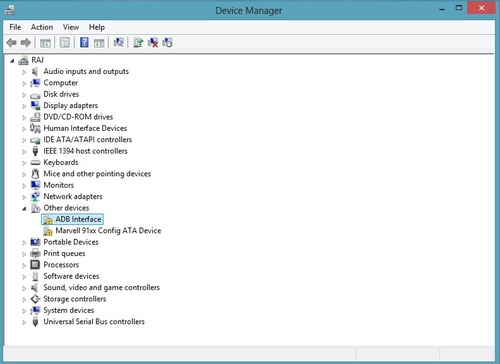Click Show/Hide console tree toolbar icon

pos(45,43)
